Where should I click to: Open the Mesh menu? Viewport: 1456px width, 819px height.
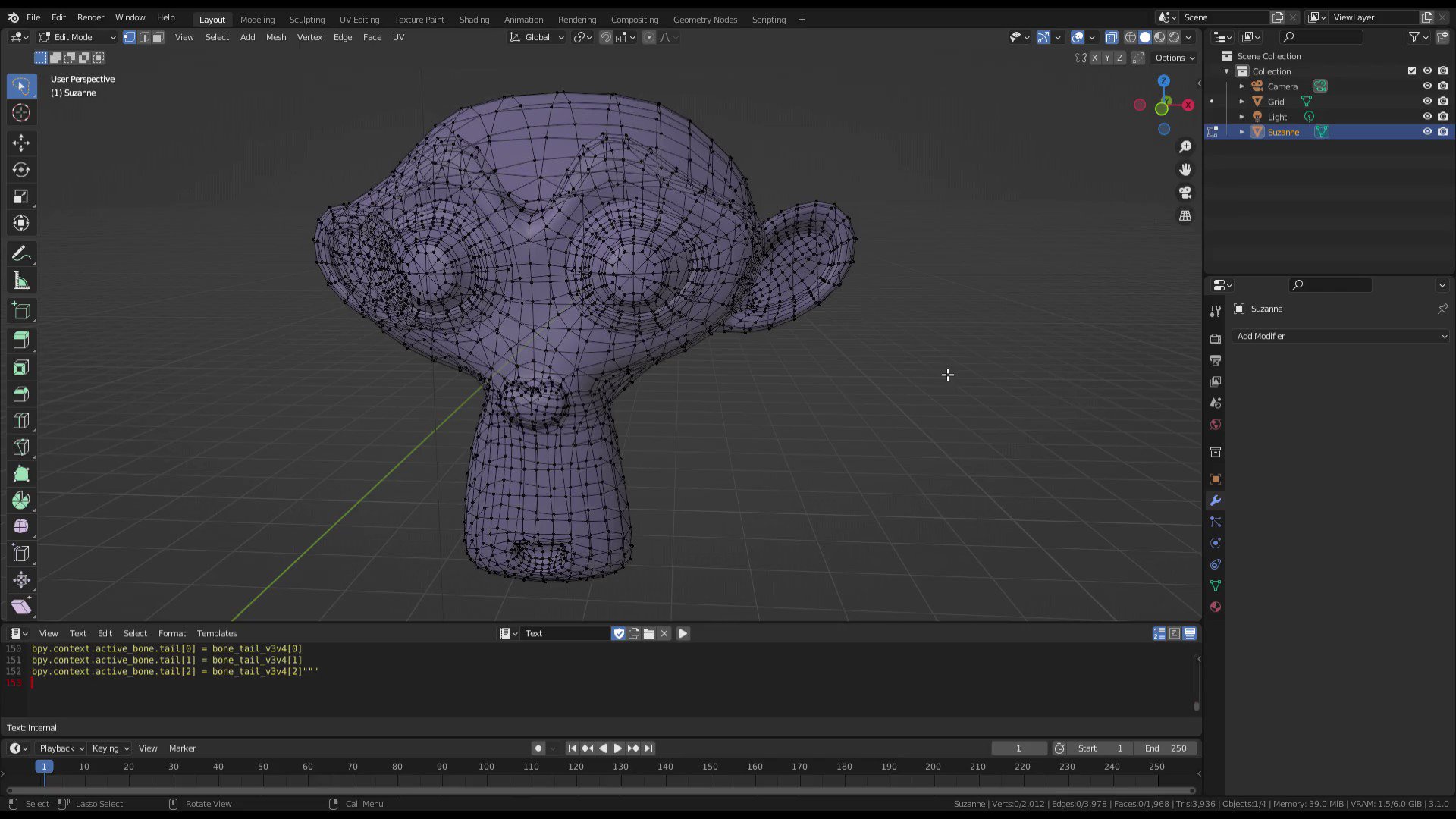(x=275, y=37)
